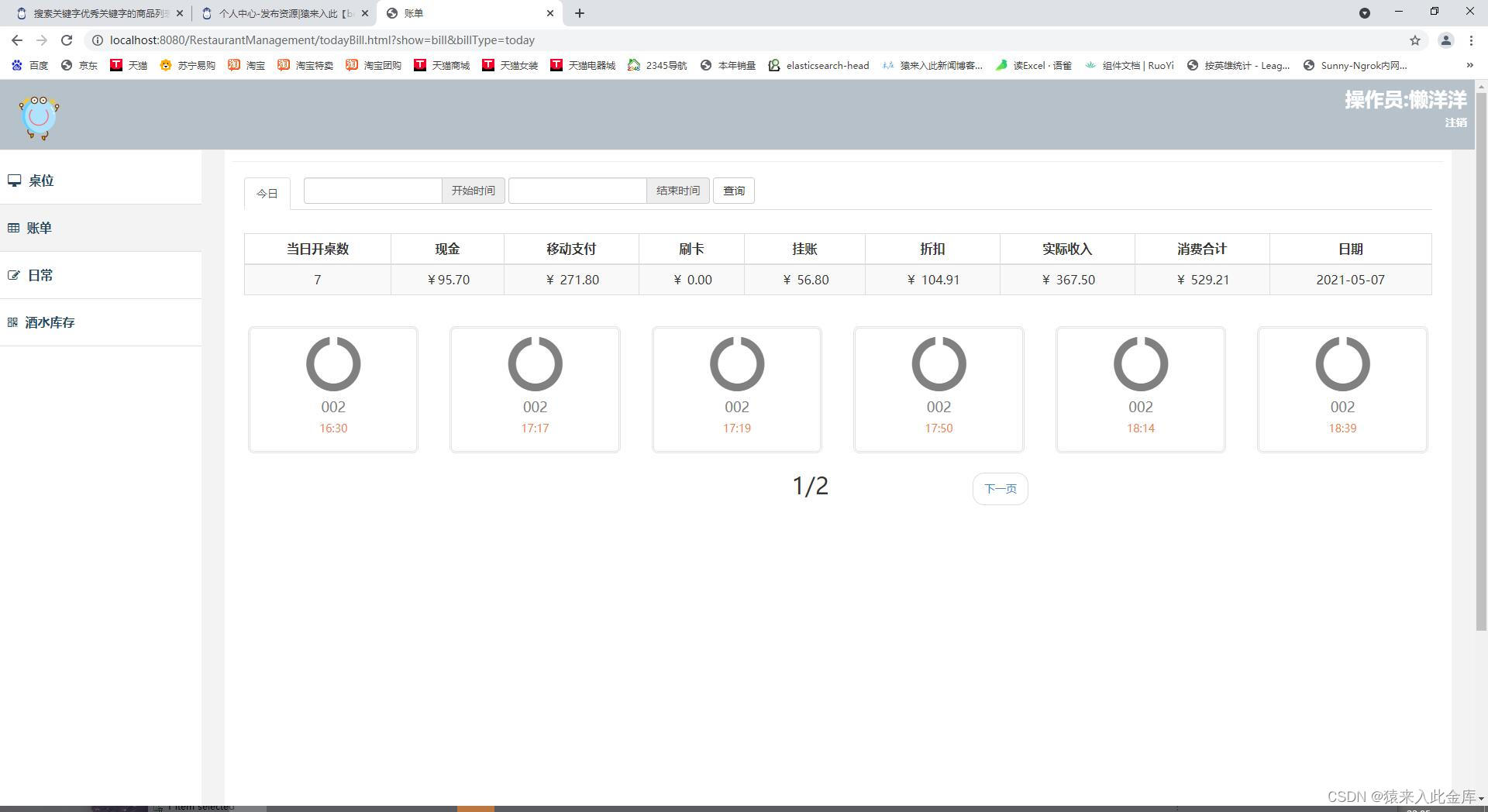Click the table grid icon beside 账单
The width and height of the screenshot is (1488, 812).
[13, 228]
